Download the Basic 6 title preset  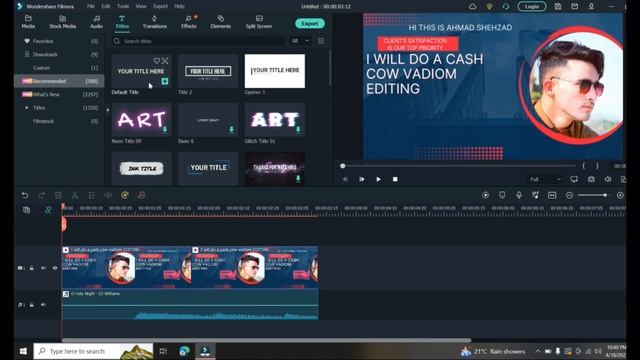click(231, 130)
